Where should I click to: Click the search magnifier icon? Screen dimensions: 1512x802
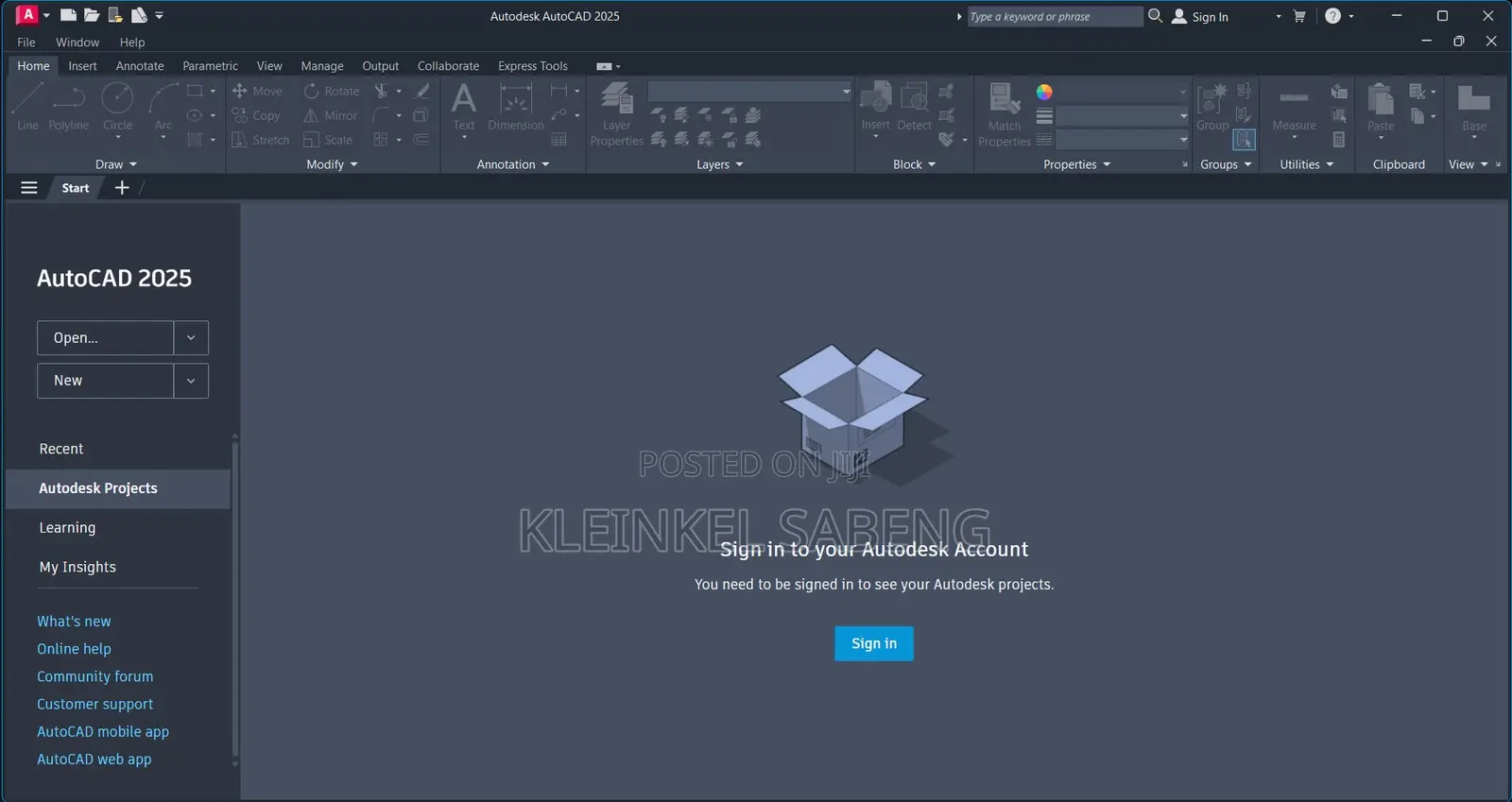pos(1155,16)
